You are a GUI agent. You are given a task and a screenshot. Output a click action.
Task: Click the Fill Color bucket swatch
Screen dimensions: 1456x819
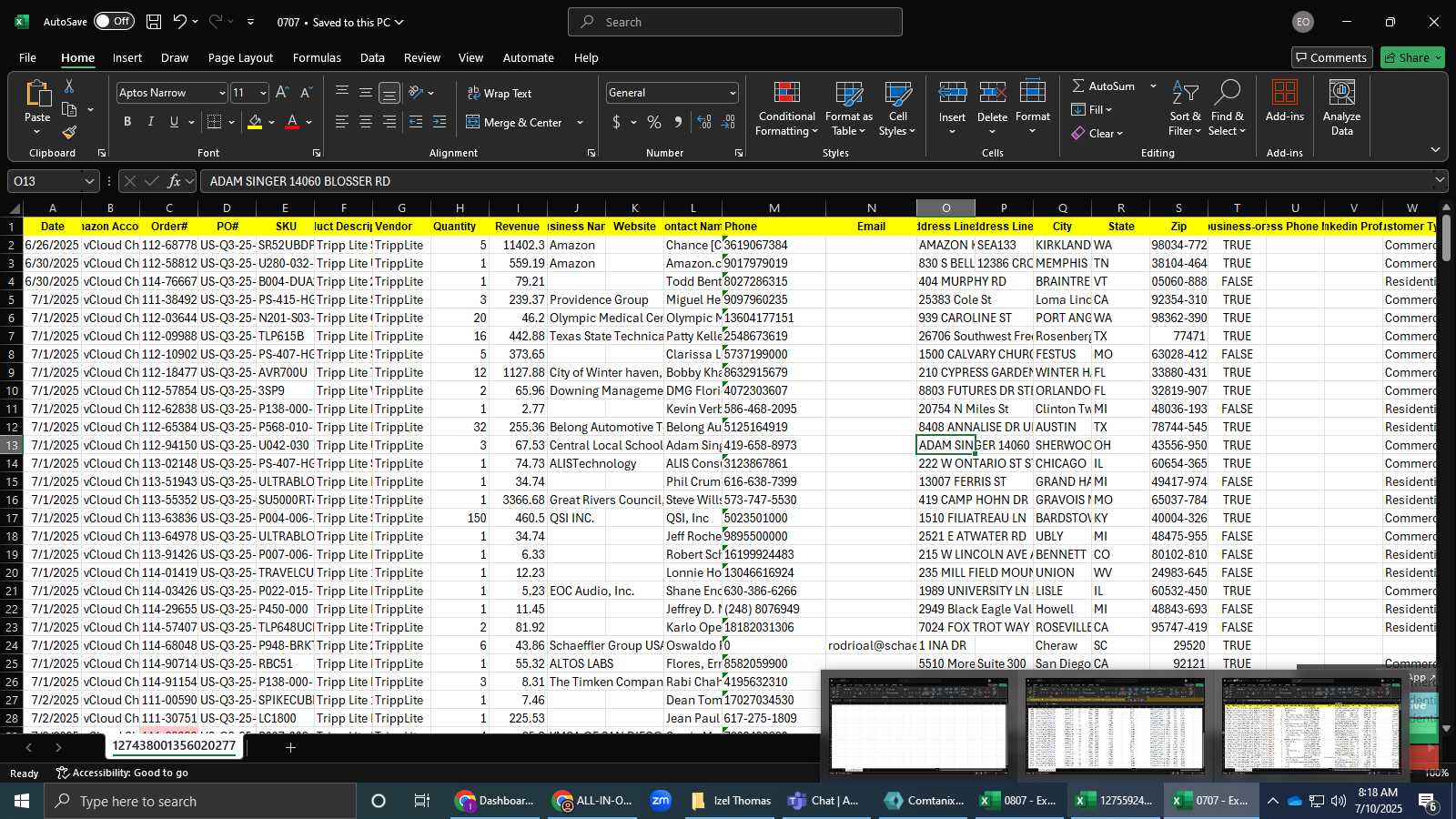255,122
